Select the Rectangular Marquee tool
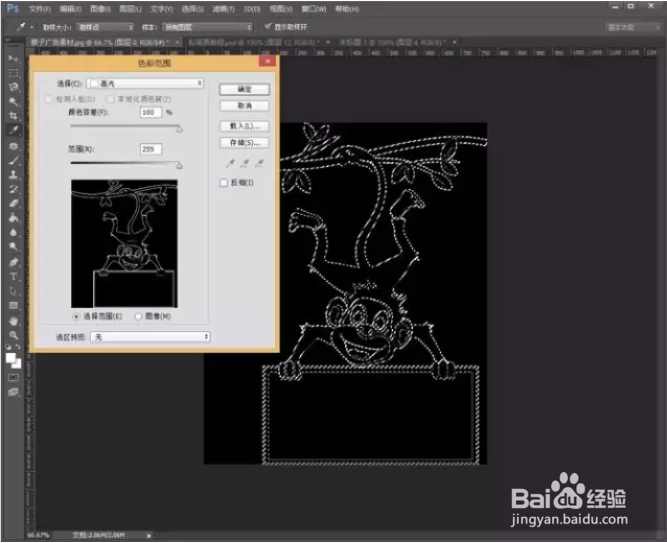This screenshot has height=543, width=667. [13, 73]
